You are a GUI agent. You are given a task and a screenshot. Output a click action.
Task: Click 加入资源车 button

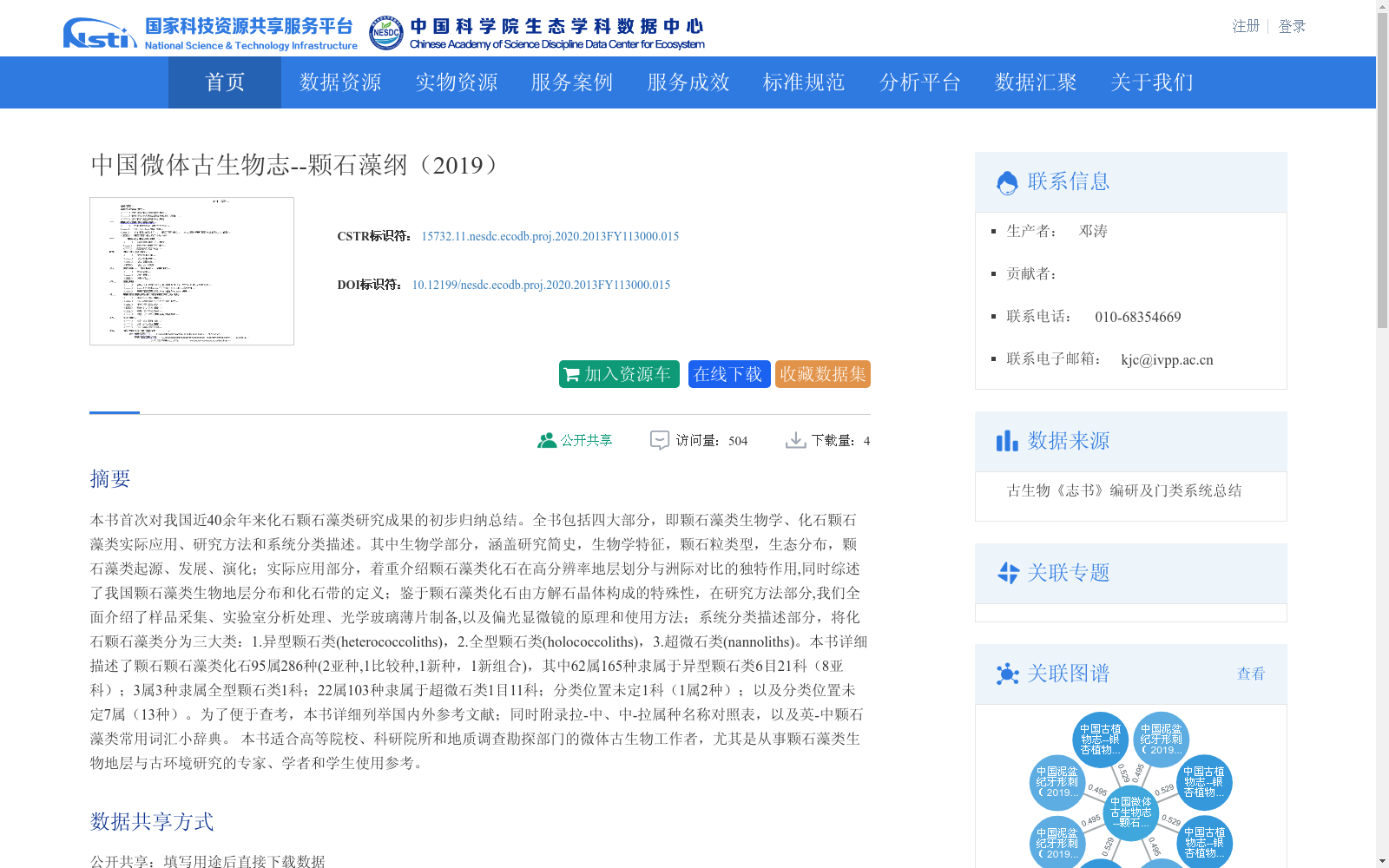pos(619,374)
